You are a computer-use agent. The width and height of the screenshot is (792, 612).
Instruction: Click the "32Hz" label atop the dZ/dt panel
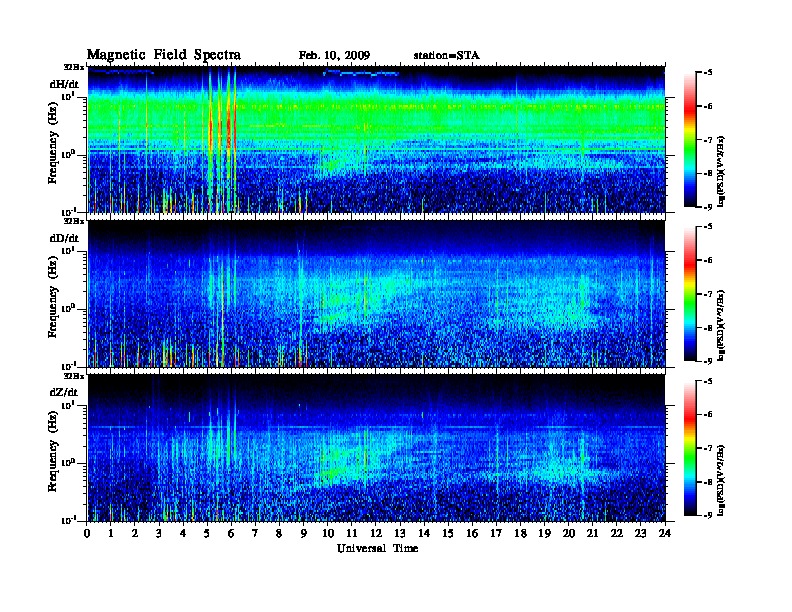click(74, 376)
